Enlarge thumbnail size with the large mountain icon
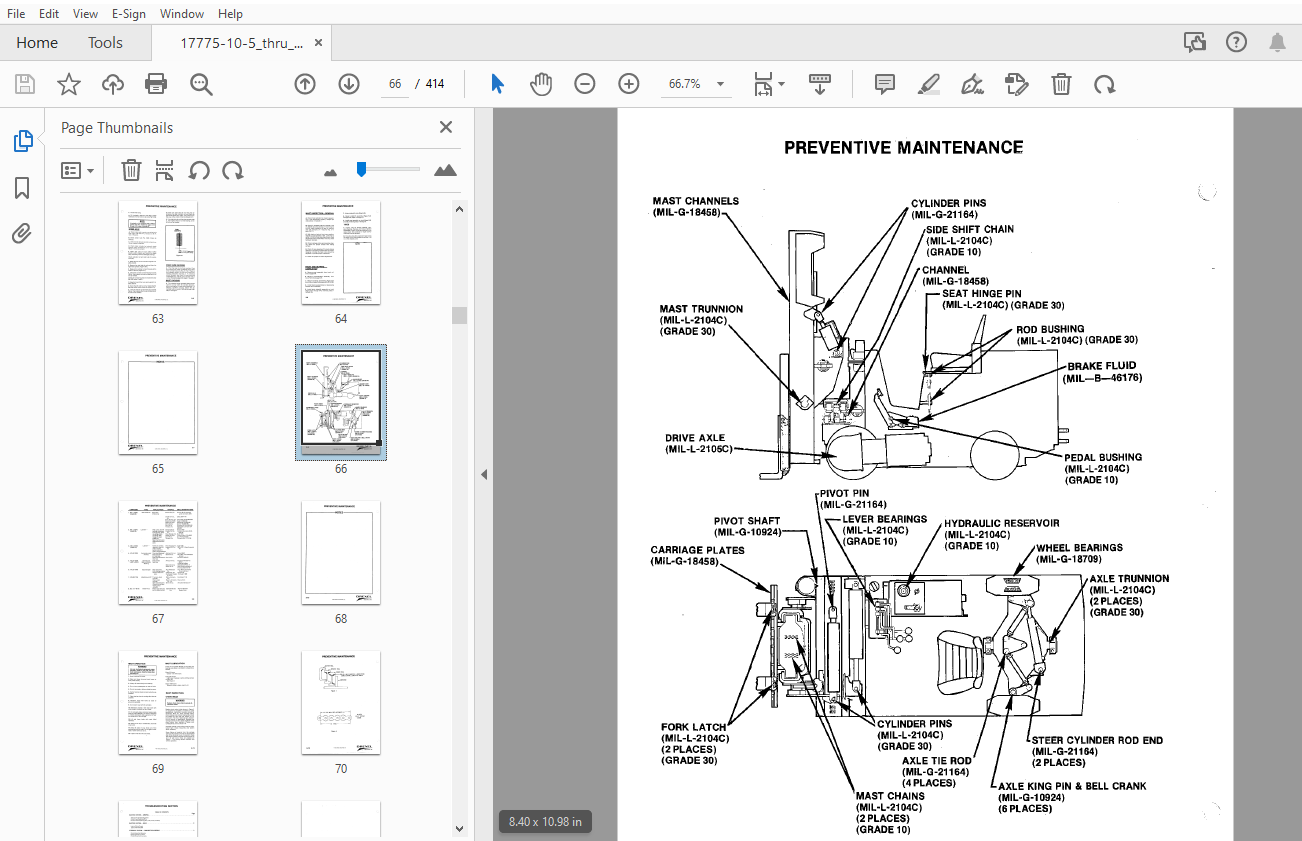Screen dimensions: 1302x841 445,170
